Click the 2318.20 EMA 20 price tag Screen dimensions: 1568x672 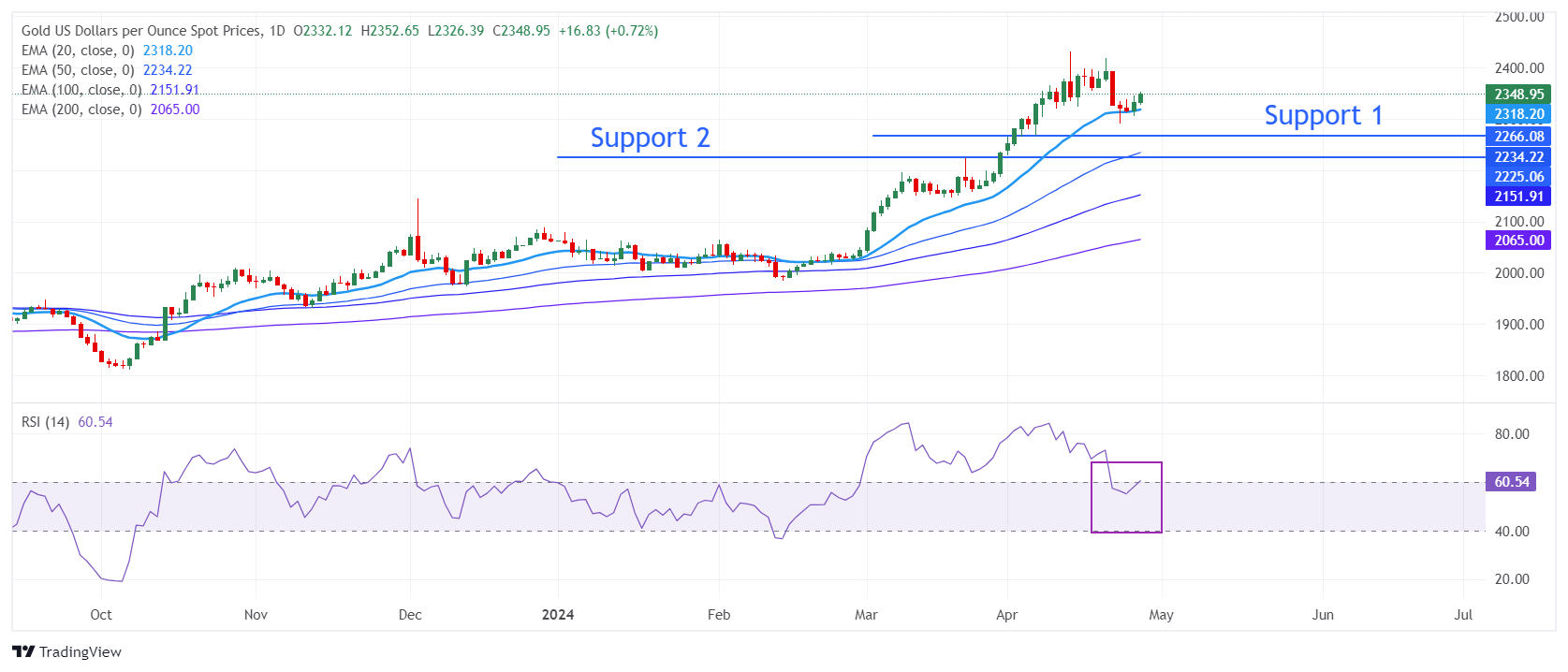[x=1517, y=114]
